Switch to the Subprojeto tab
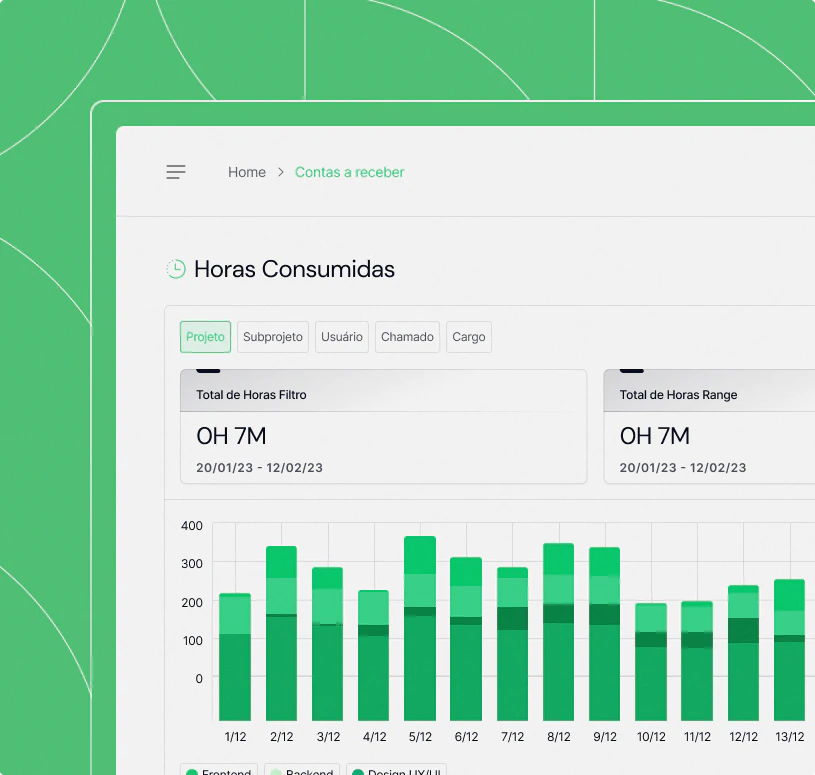 pyautogui.click(x=273, y=337)
